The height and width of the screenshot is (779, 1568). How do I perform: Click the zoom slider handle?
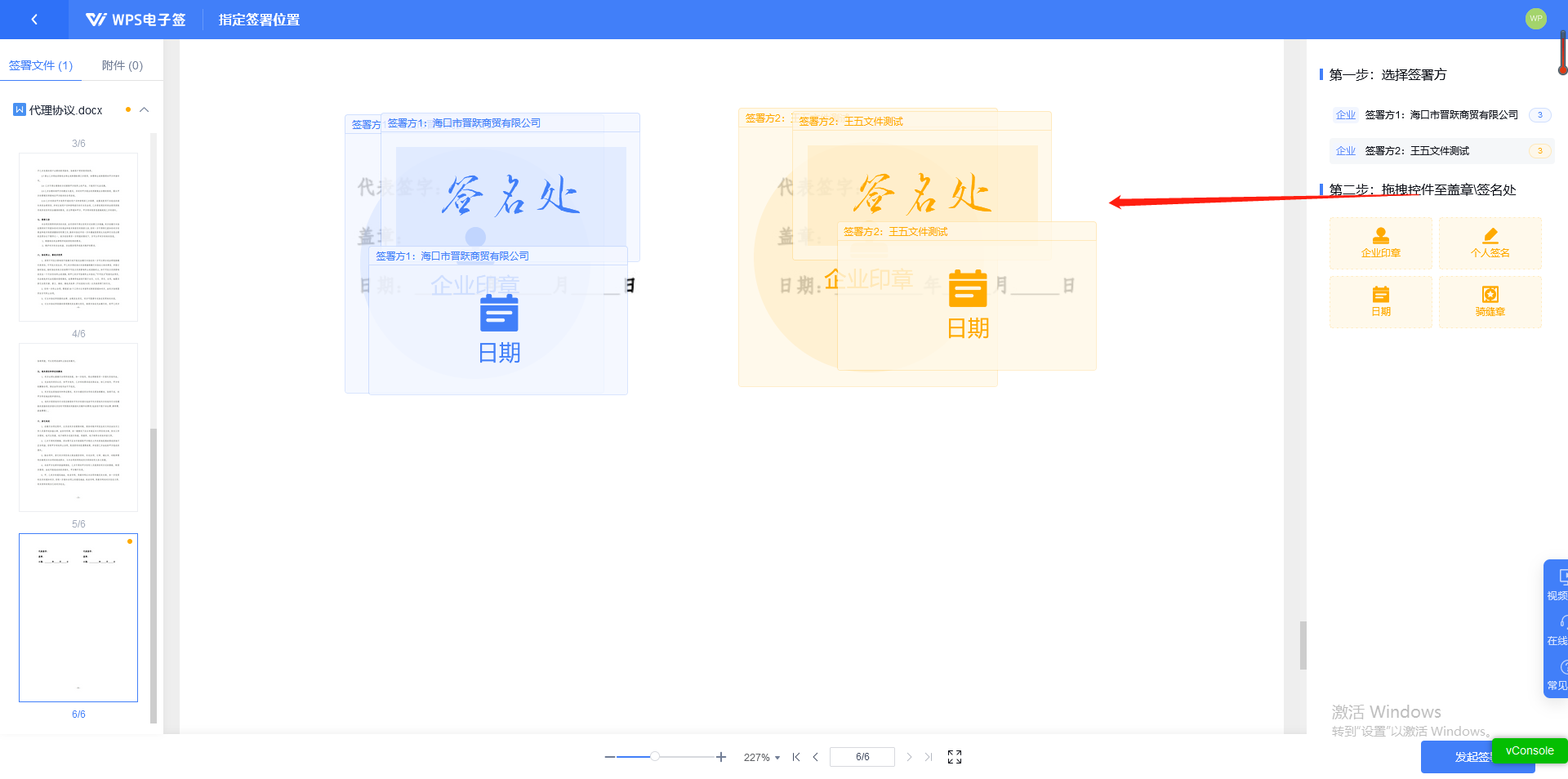coord(655,757)
